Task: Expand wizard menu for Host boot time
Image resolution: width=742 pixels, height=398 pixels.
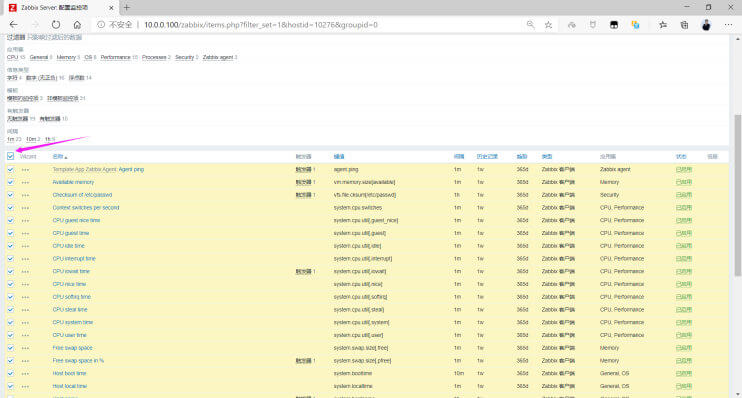Action: point(25,374)
